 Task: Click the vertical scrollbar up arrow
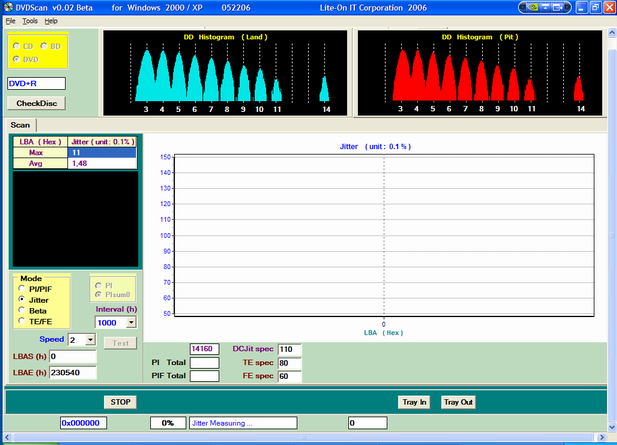612,32
